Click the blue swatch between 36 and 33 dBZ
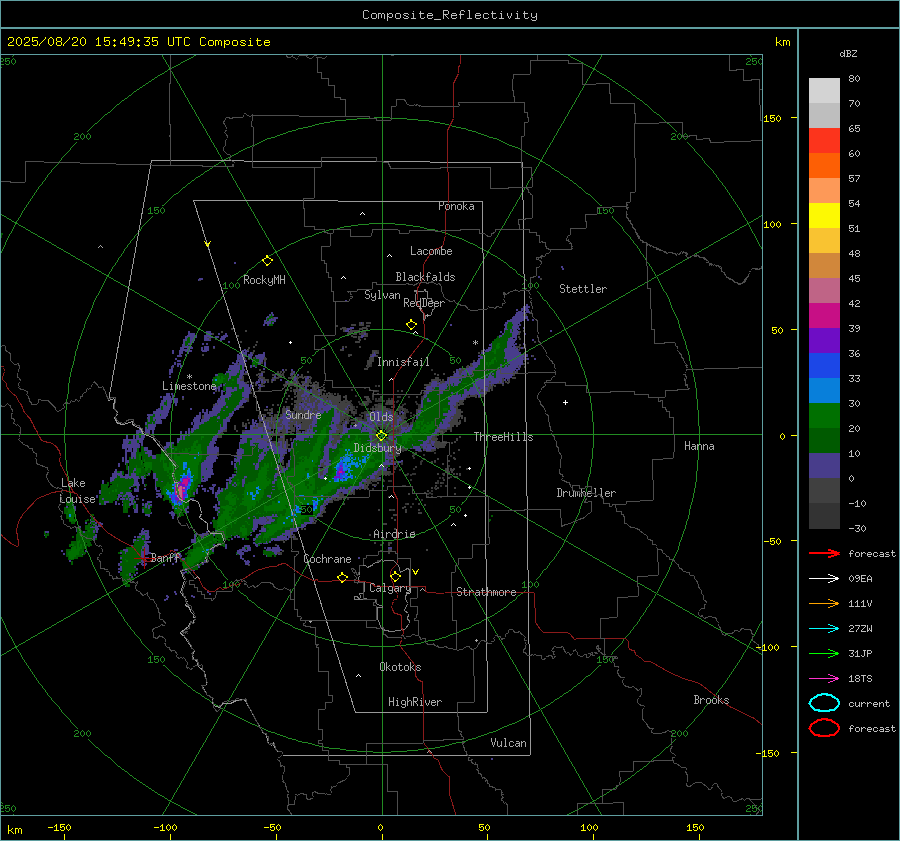This screenshot has height=841, width=900. click(x=824, y=366)
